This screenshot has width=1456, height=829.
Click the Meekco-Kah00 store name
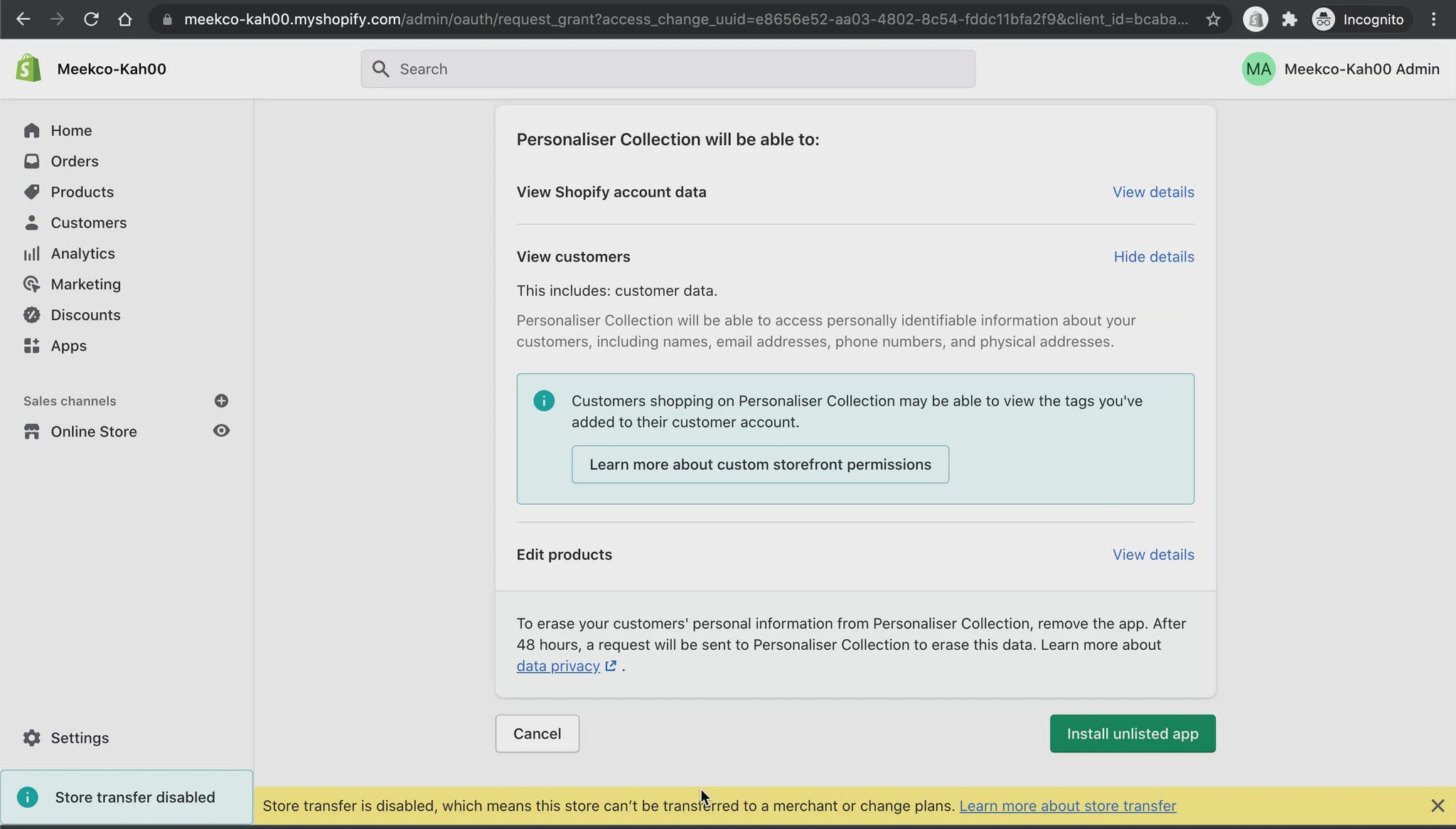(112, 69)
